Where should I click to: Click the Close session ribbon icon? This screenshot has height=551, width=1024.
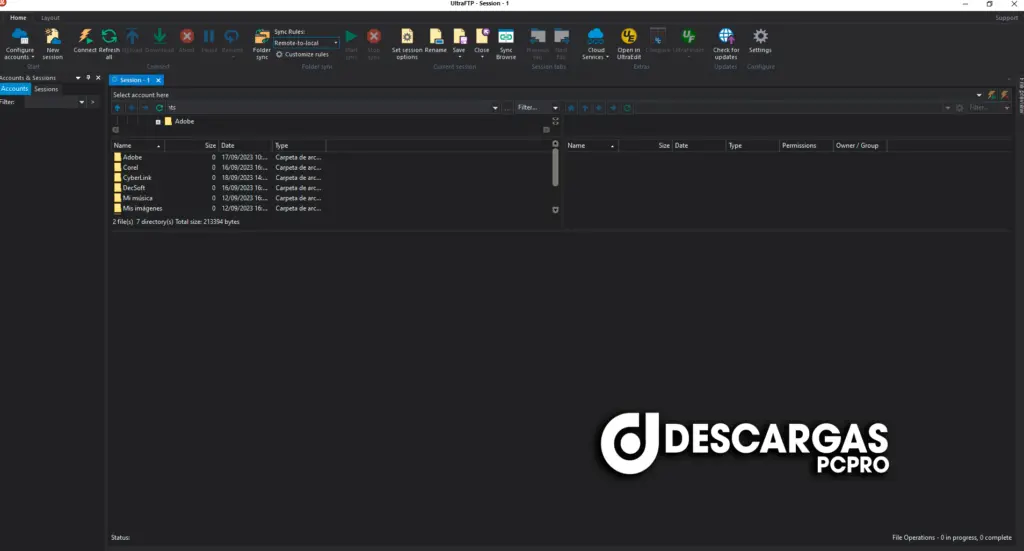tap(482, 37)
